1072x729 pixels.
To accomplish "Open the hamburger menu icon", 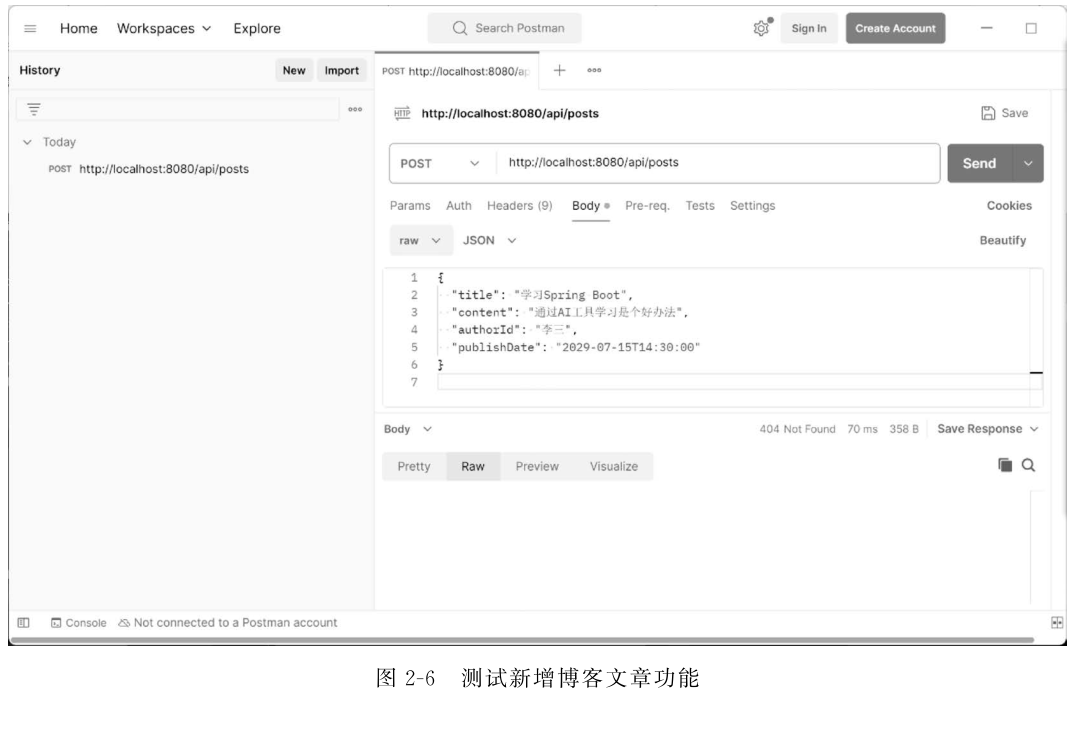I will point(30,29).
